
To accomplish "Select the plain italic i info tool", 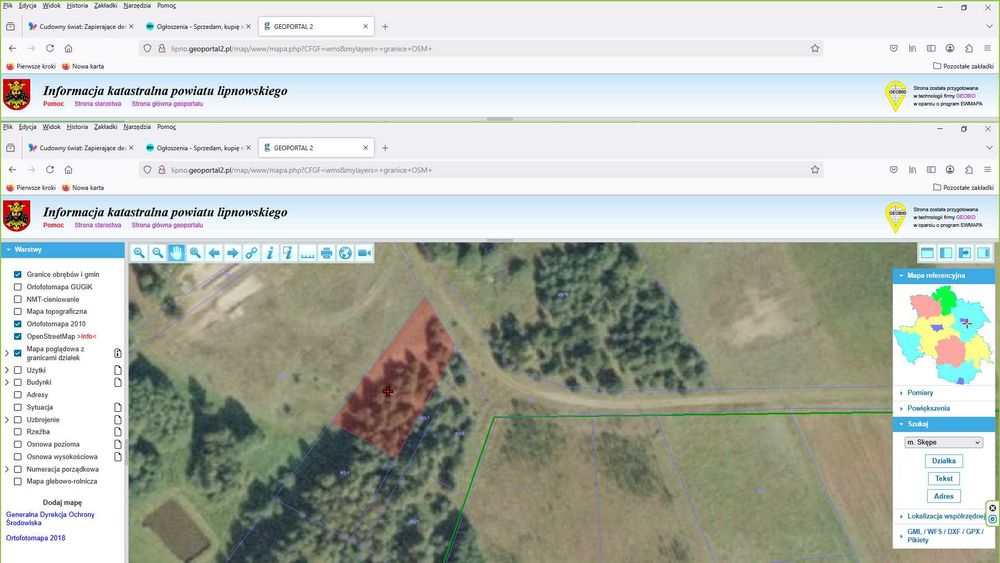I will [x=270, y=253].
